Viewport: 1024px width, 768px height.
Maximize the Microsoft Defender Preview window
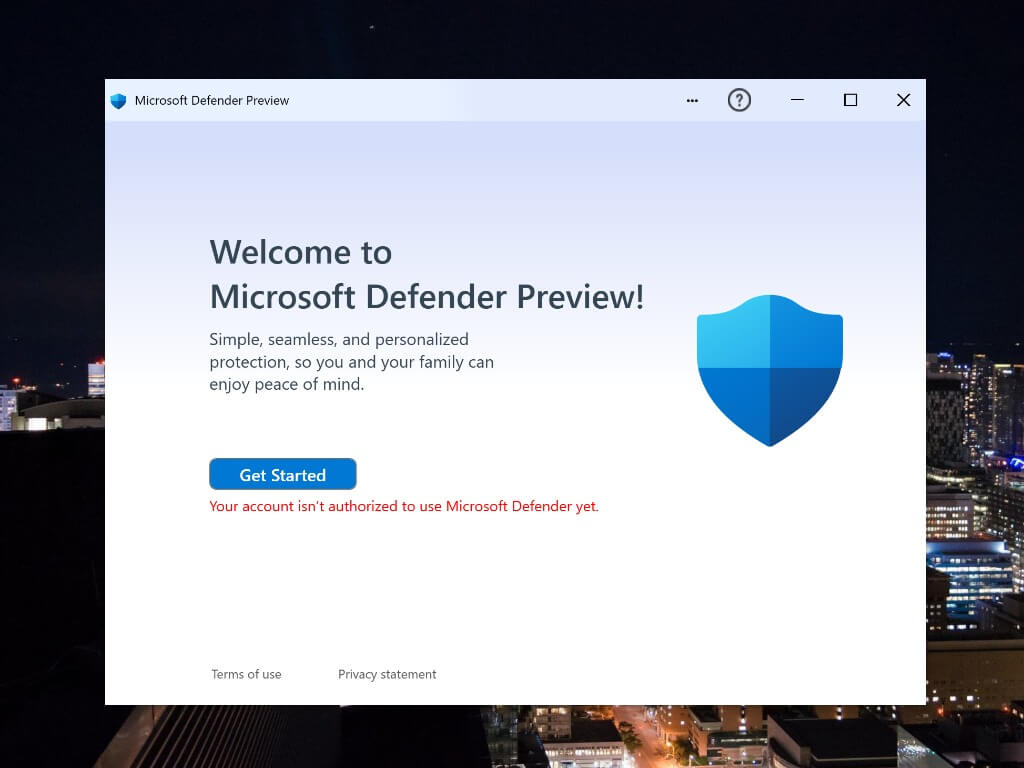[x=850, y=100]
